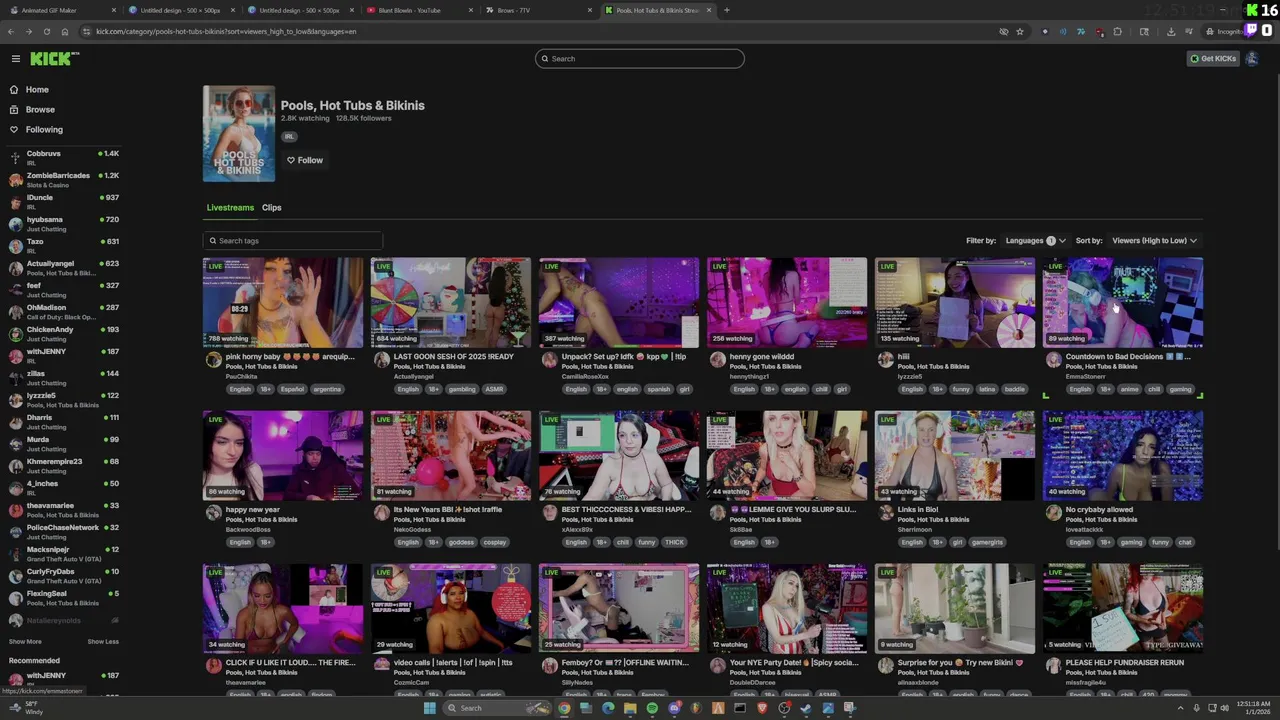Click PoliceChaseNetwork avatar in sidebar
Viewport: 1280px width, 720px height.
16,532
